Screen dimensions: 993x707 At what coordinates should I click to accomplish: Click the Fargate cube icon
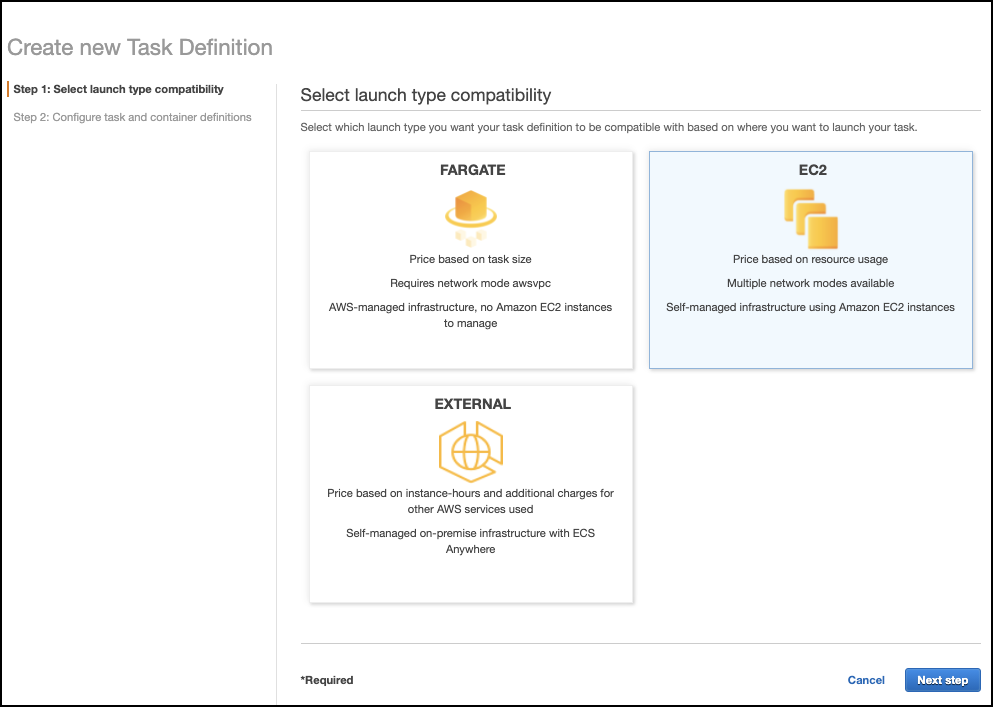coord(471,218)
